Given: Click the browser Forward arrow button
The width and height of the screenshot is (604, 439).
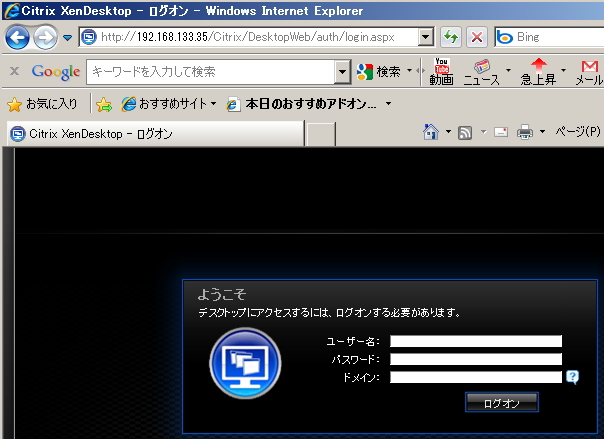Looking at the screenshot, I should click(x=45, y=37).
